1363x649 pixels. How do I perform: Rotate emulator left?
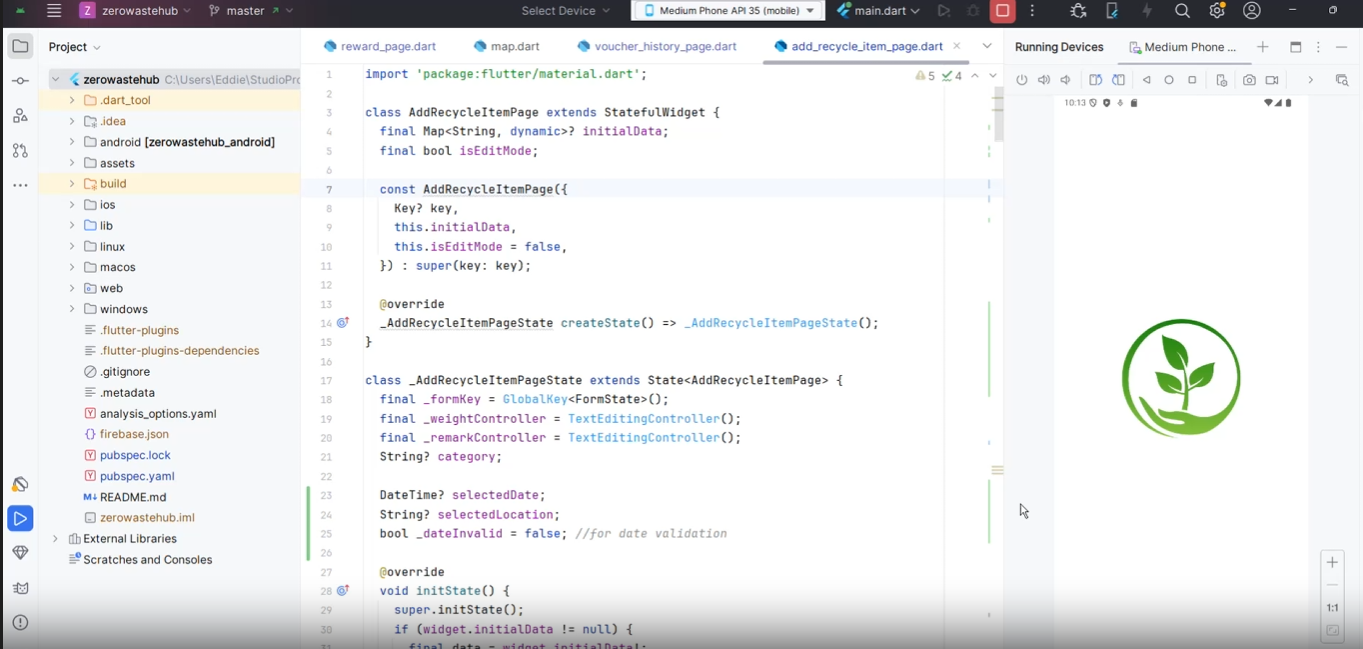click(x=1095, y=80)
